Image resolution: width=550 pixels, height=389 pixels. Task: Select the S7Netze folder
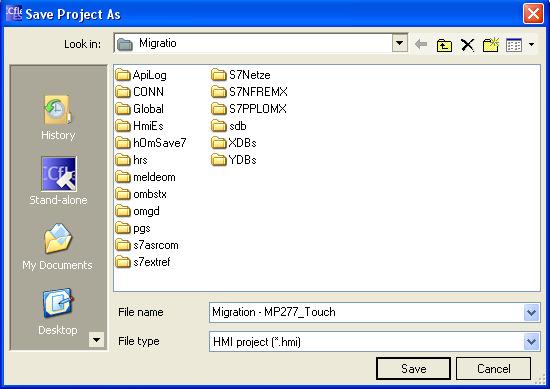click(241, 75)
